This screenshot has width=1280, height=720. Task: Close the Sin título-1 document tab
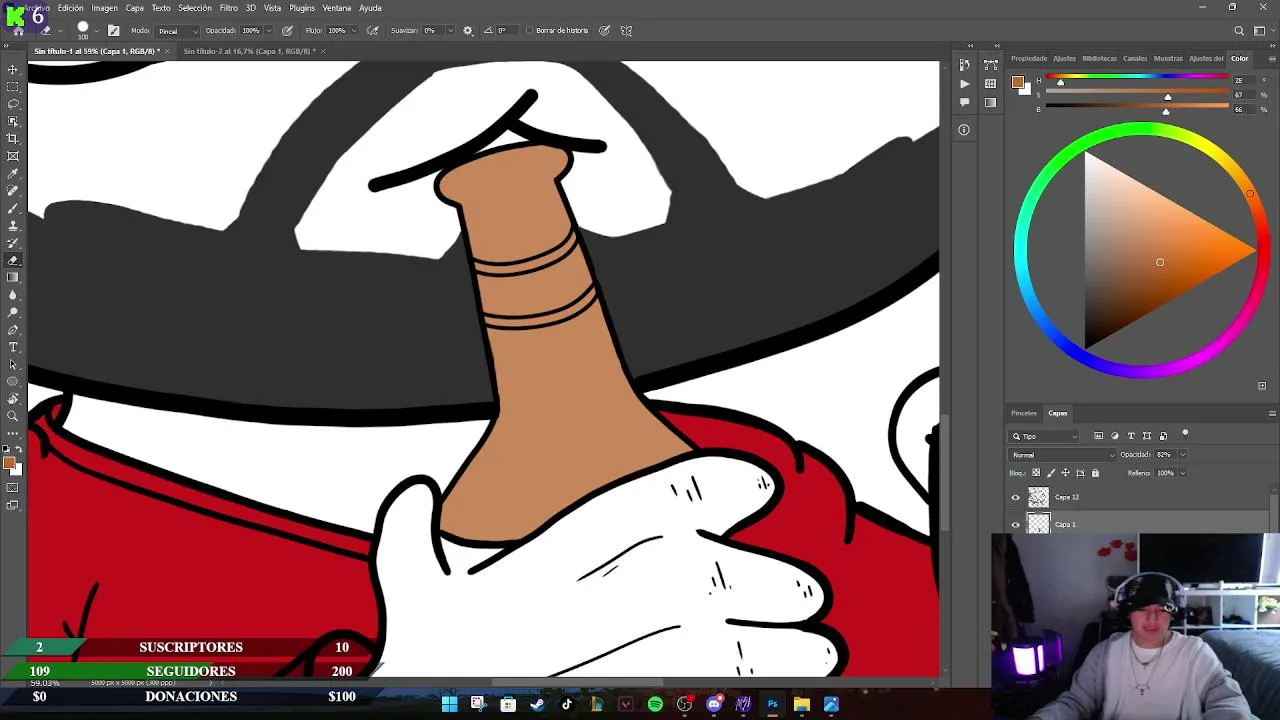[167, 51]
